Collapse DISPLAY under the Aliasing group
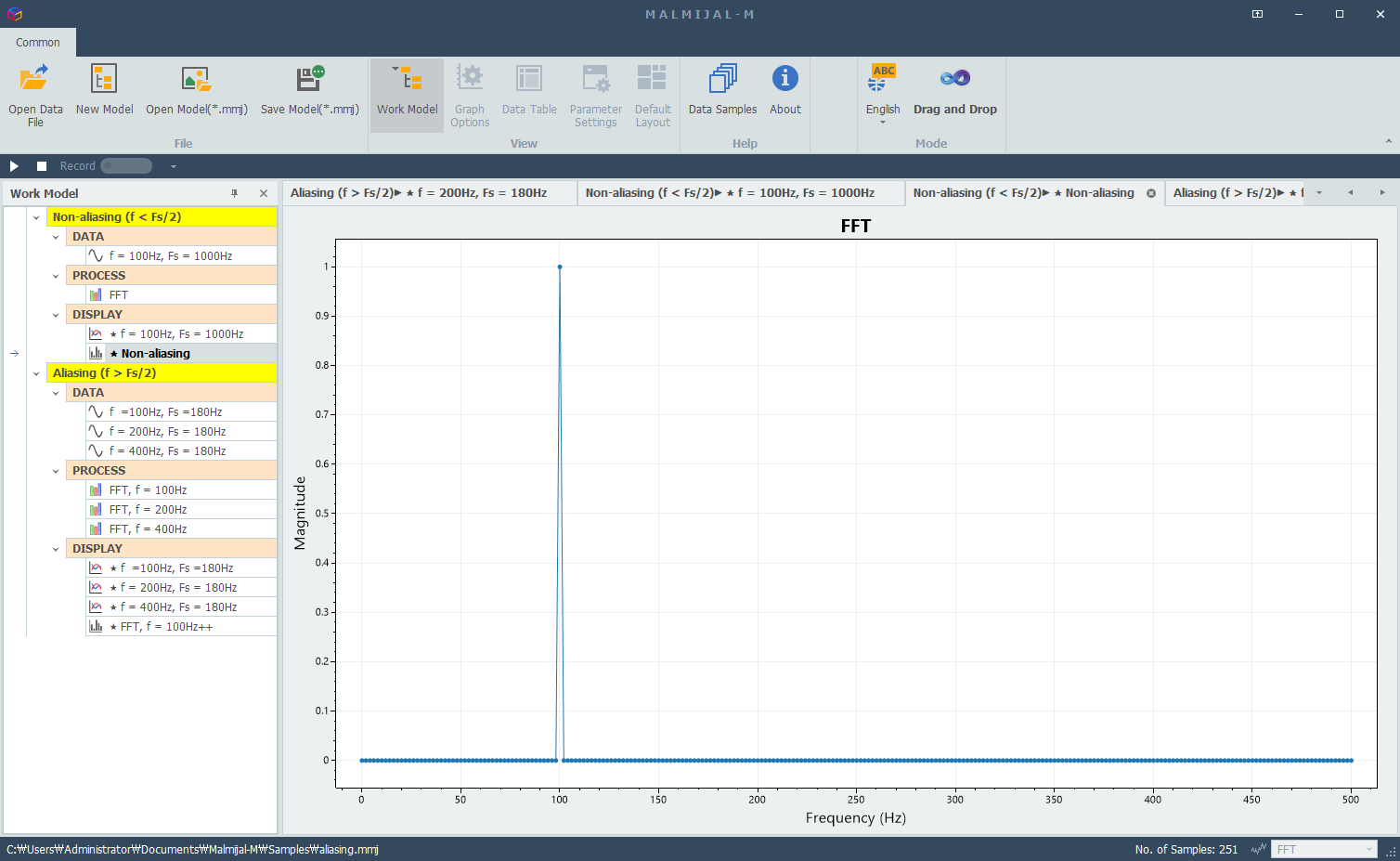The image size is (1400, 861). coord(56,549)
